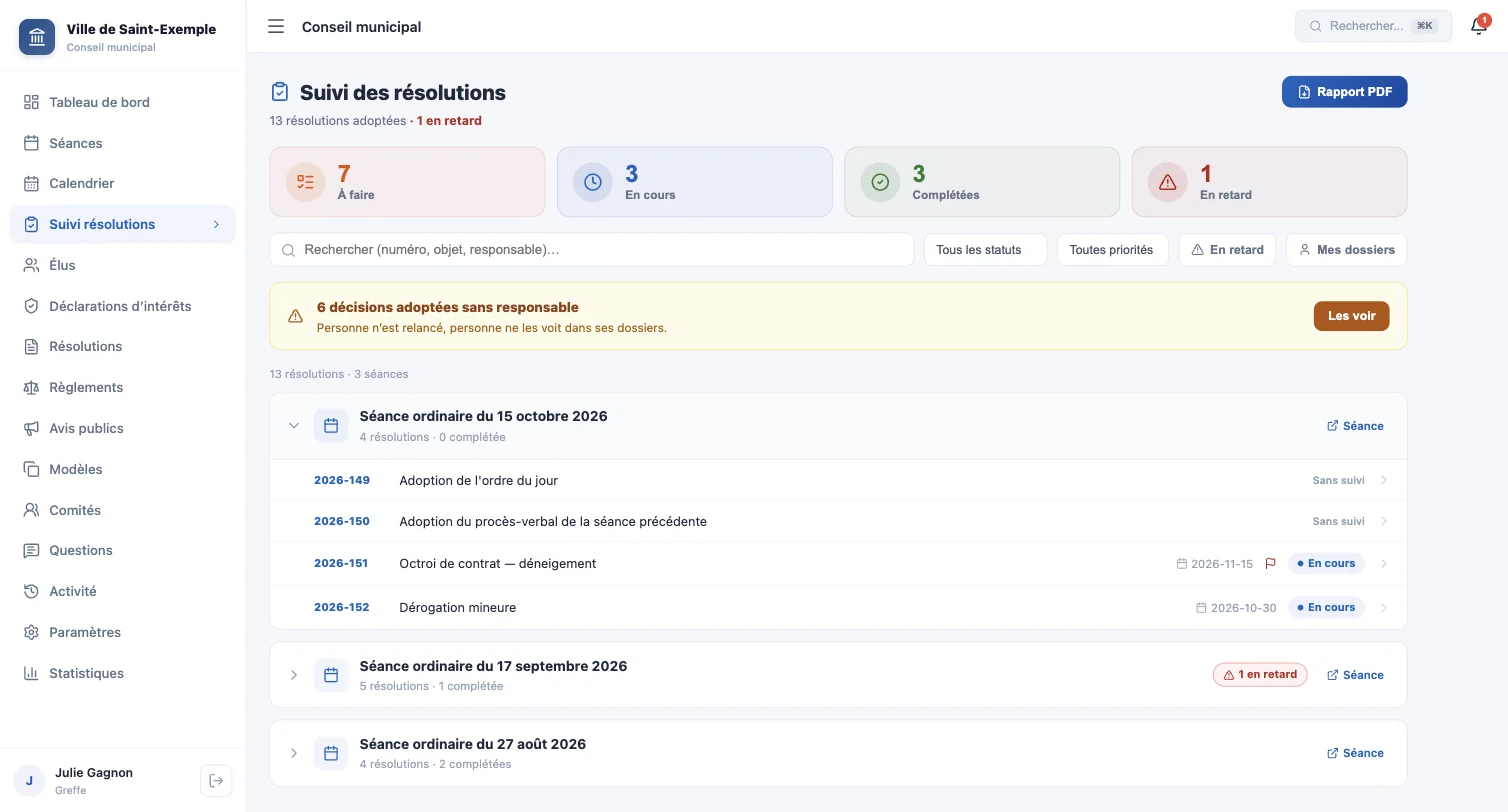Screen dimensions: 1508x812
Task: Click calendar icon of the 27 août séance
Action: [x=331, y=753]
